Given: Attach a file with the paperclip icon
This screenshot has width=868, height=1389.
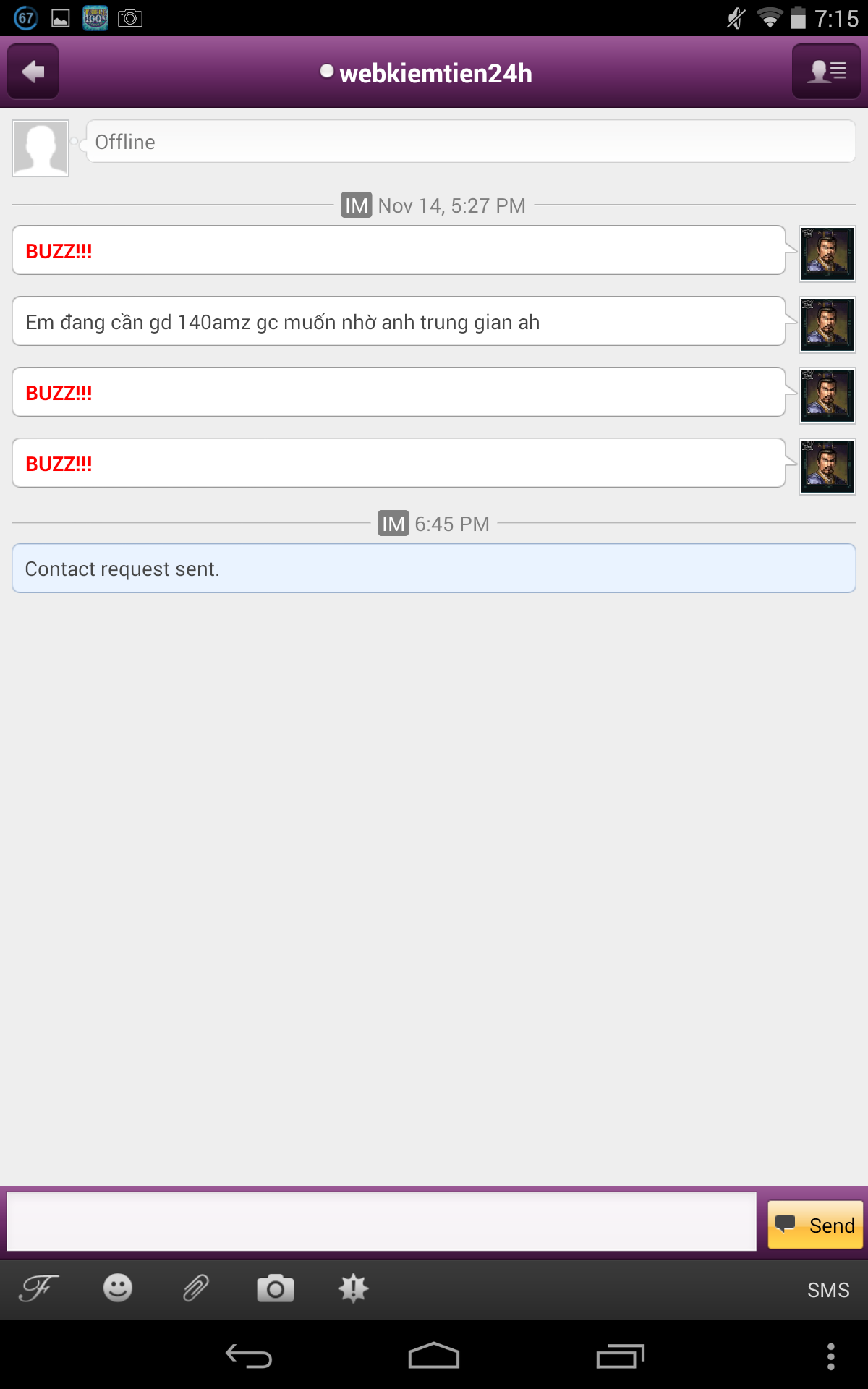Looking at the screenshot, I should [x=196, y=1288].
